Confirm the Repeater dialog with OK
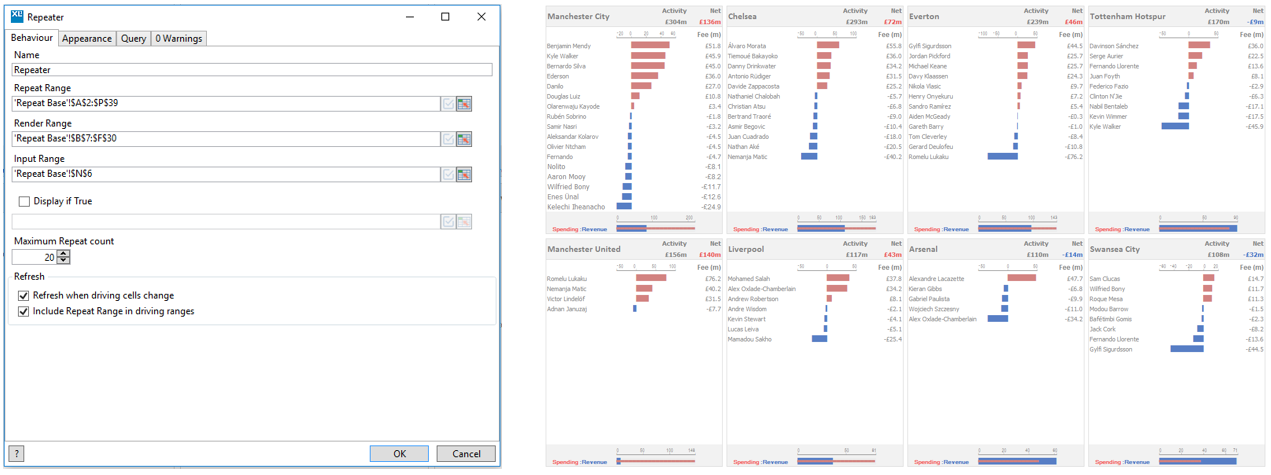Screen dimensions: 1271x475 click(x=399, y=454)
